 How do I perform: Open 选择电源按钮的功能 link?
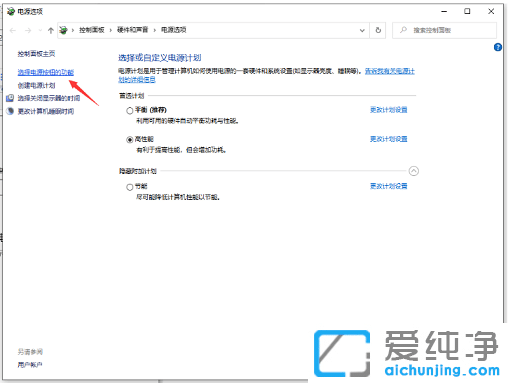[x=46, y=72]
